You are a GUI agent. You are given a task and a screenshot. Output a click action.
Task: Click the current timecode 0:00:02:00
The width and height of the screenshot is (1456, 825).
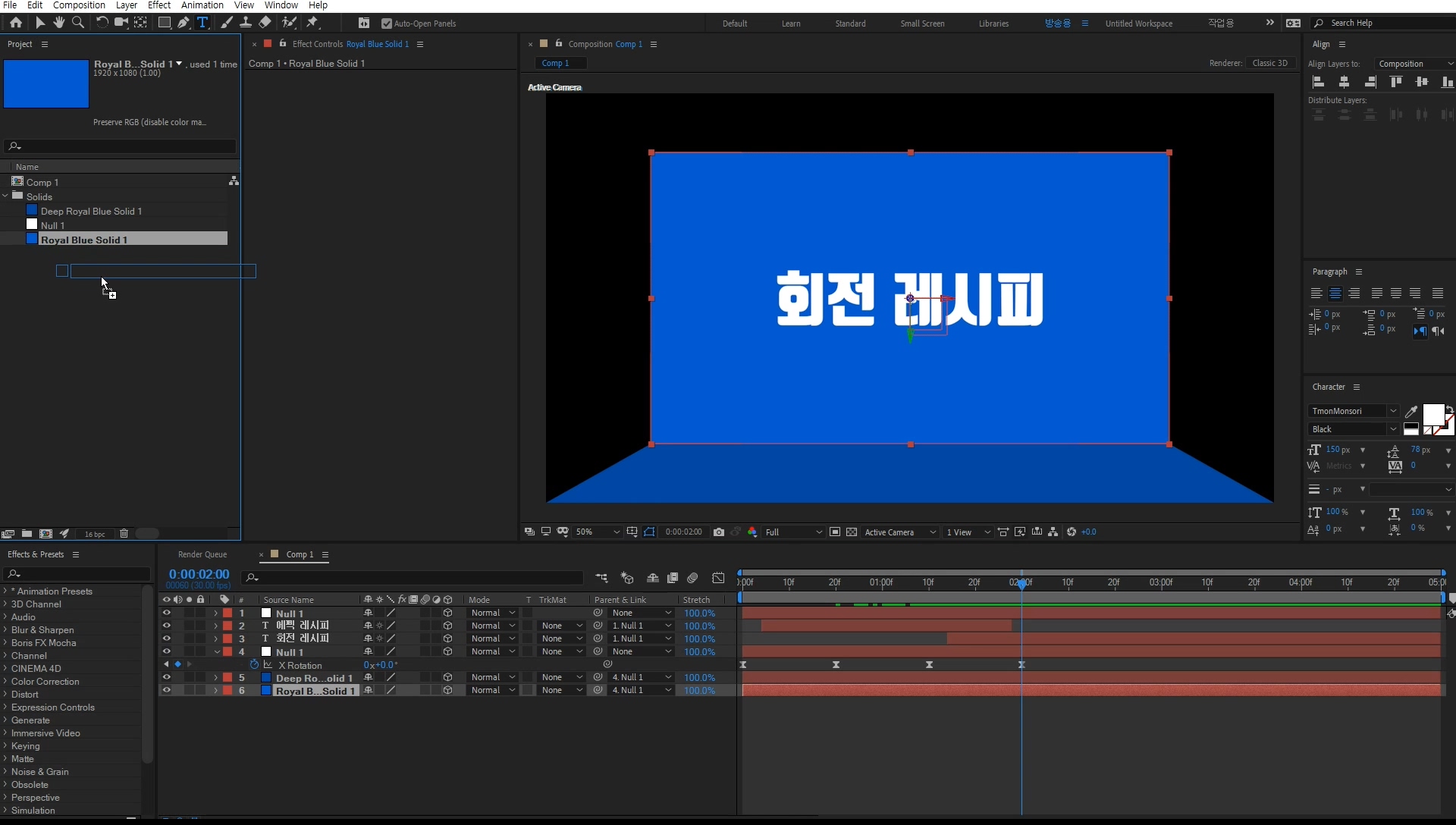[199, 574]
